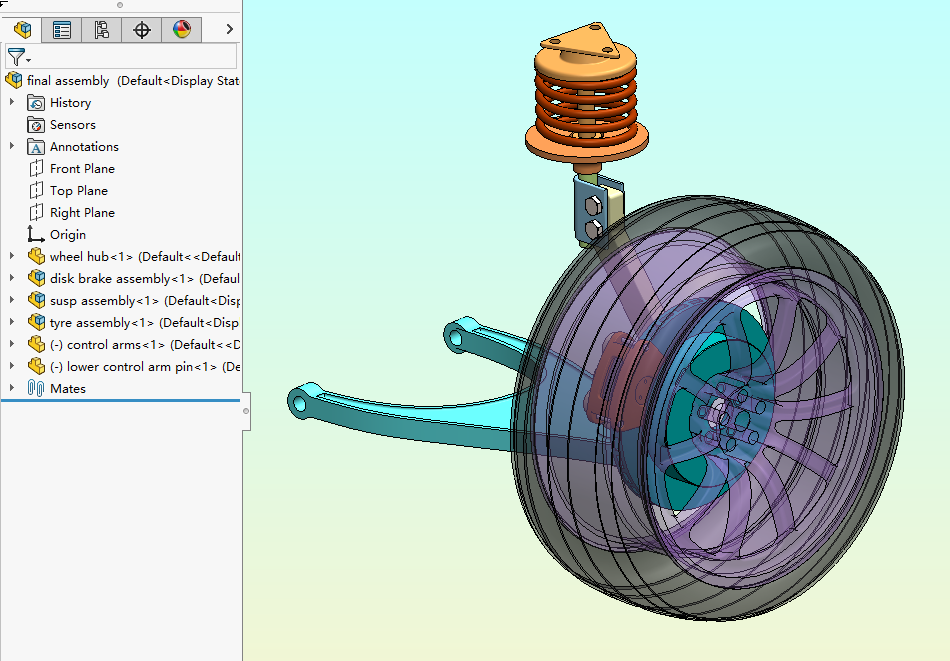The image size is (950, 661).
Task: Select wheel hub<1> in the tree
Action: pyautogui.click(x=144, y=256)
